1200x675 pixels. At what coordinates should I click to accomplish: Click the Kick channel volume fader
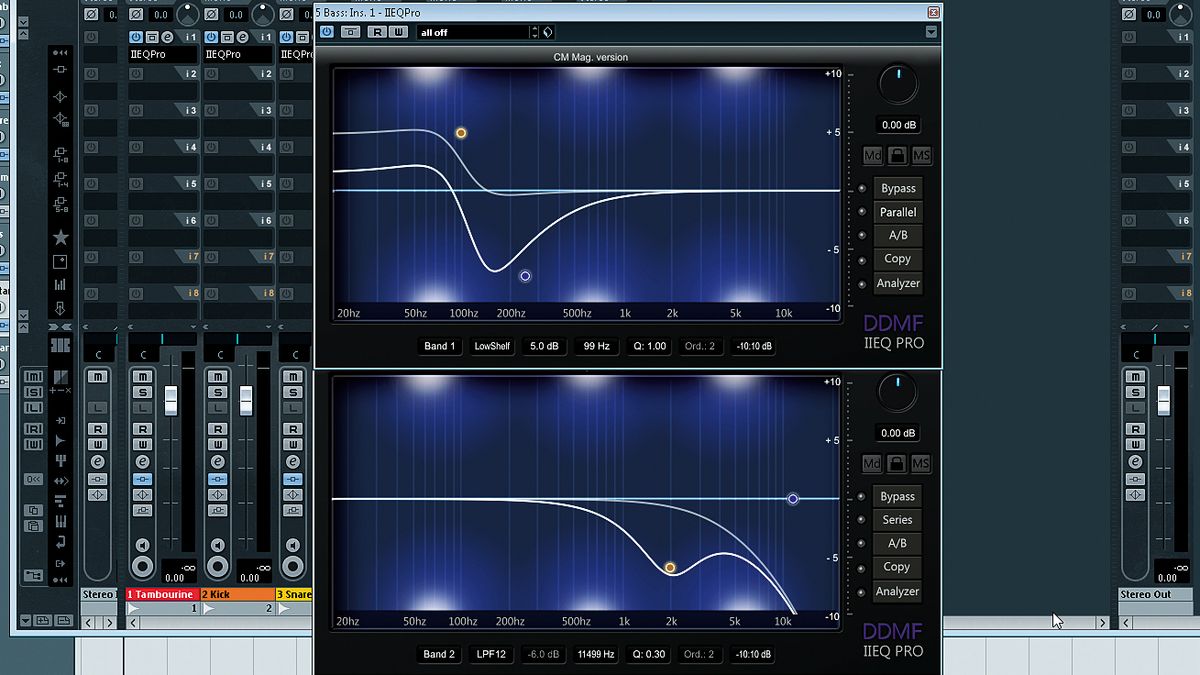point(244,402)
